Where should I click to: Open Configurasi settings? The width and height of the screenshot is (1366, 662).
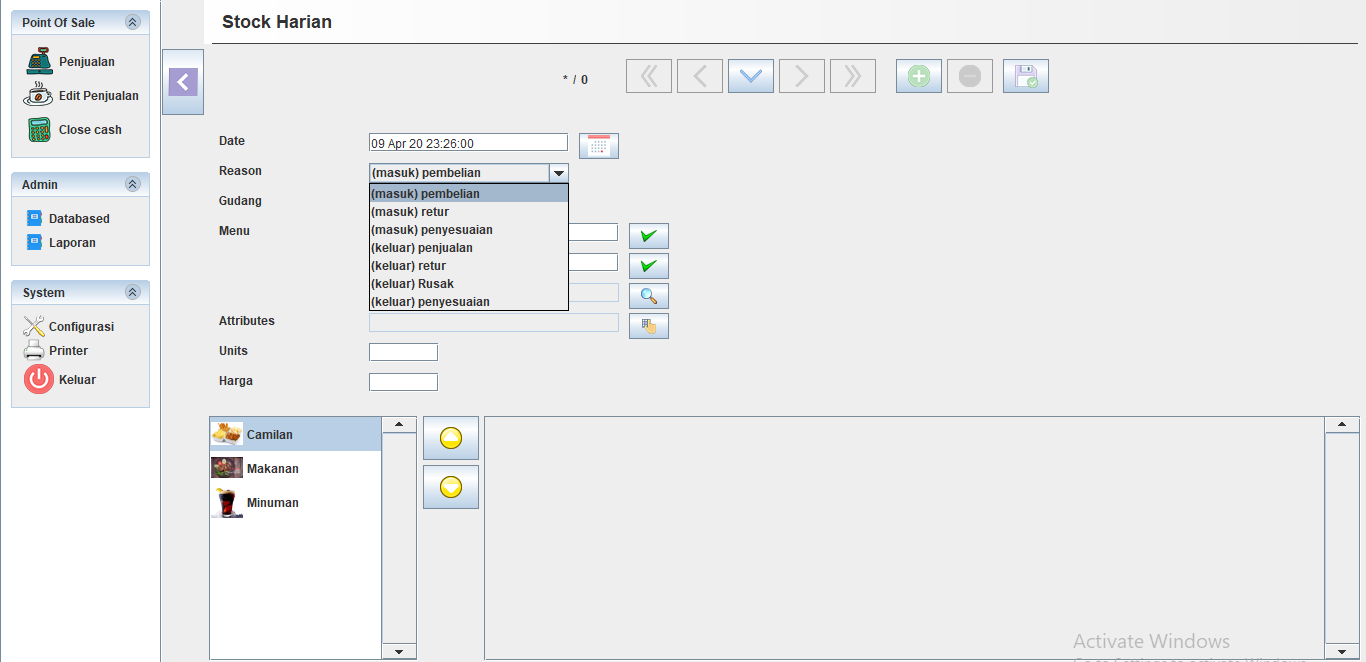pyautogui.click(x=80, y=326)
